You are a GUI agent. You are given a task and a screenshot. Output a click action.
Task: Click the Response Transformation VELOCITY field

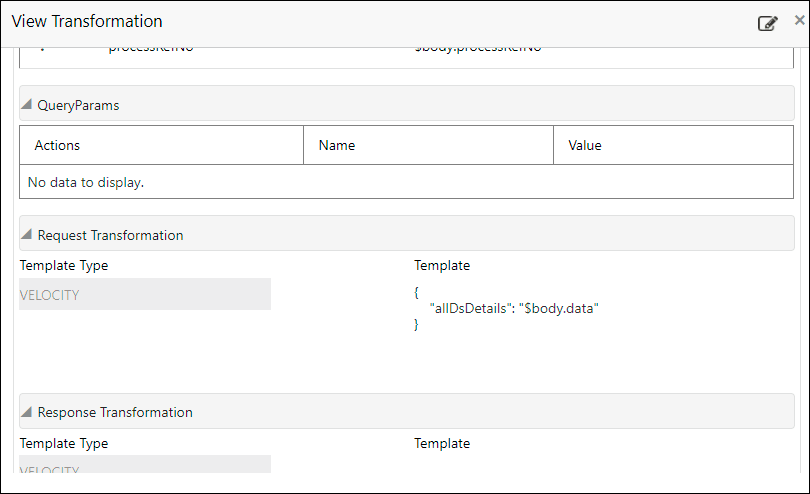pos(145,466)
